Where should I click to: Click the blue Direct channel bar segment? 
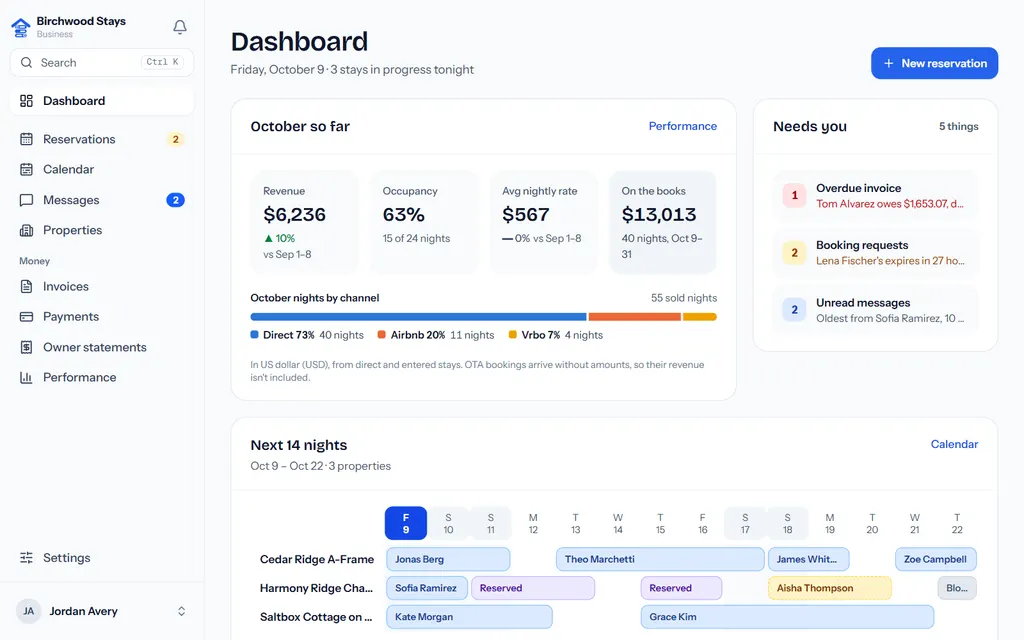coord(418,317)
